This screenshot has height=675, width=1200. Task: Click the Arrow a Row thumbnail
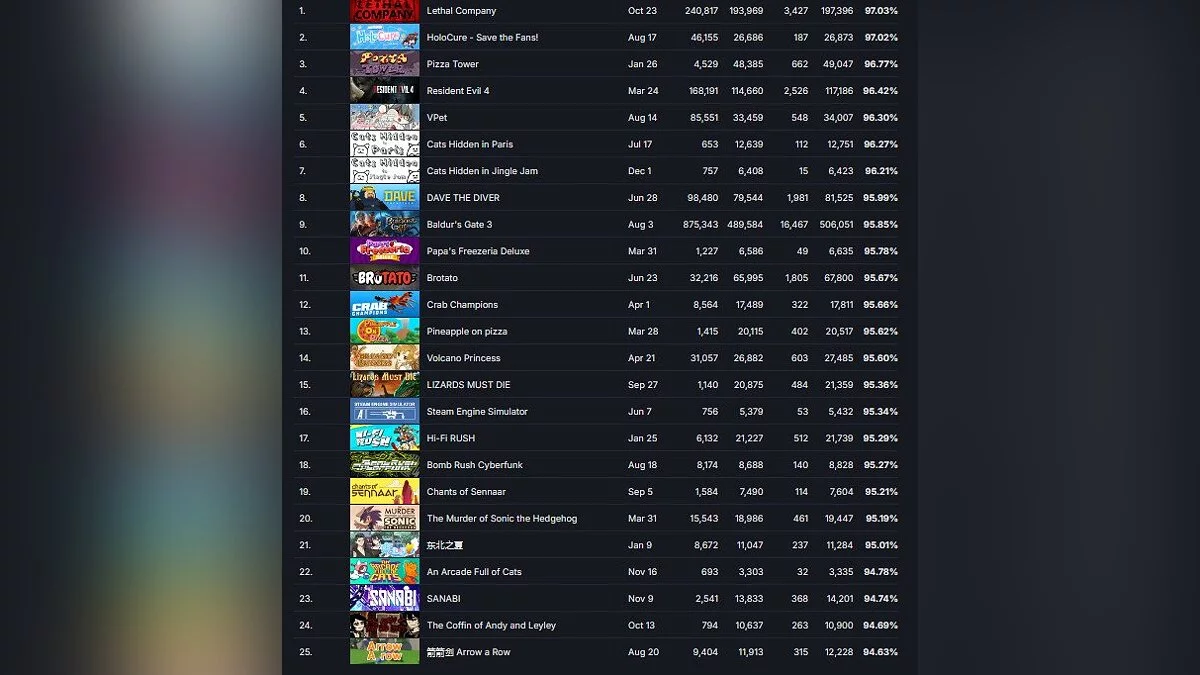[384, 651]
